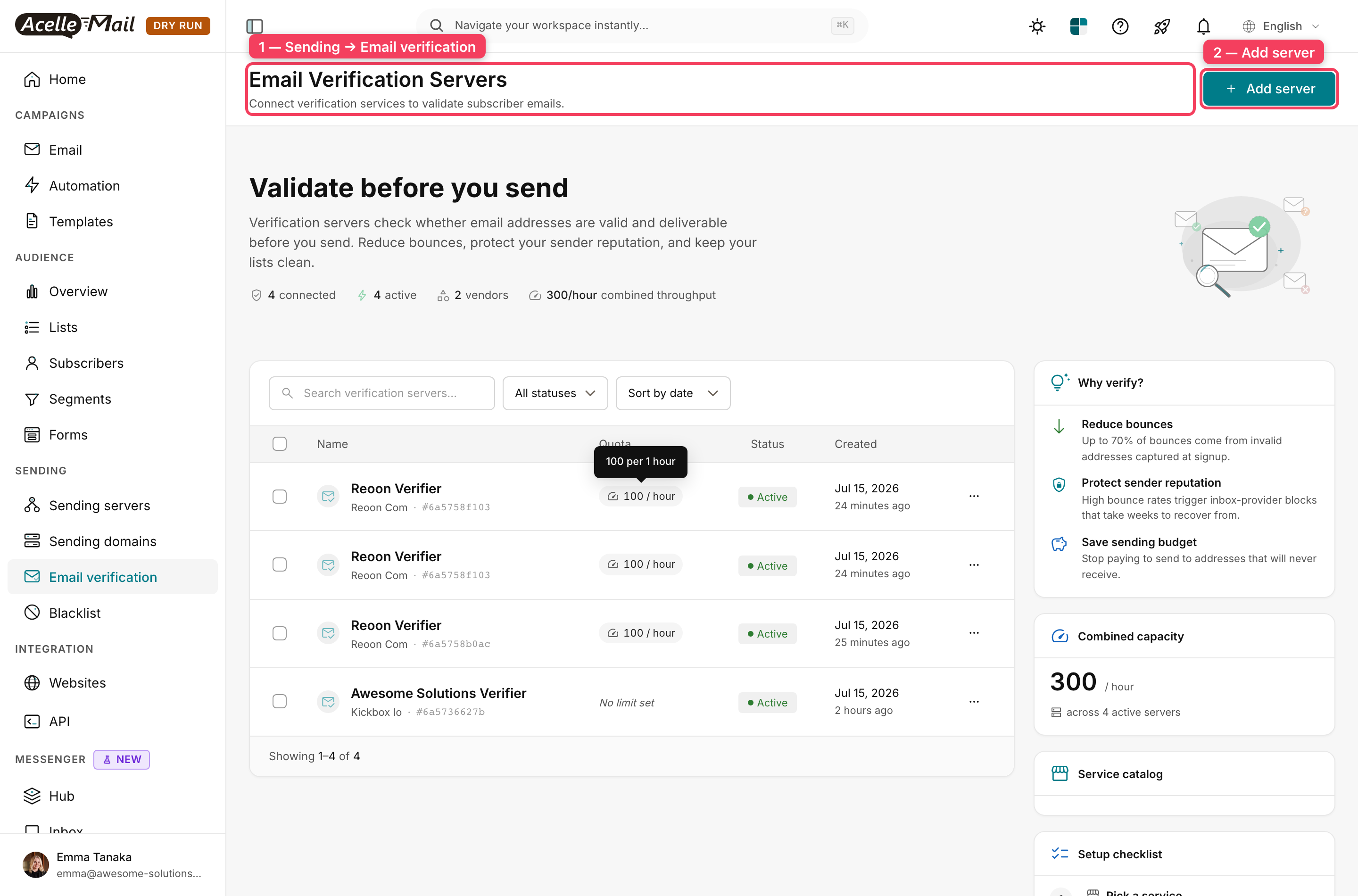Open actions menu for Awesome Solutions Verifier
Viewport: 1358px width, 896px height.
(x=974, y=701)
